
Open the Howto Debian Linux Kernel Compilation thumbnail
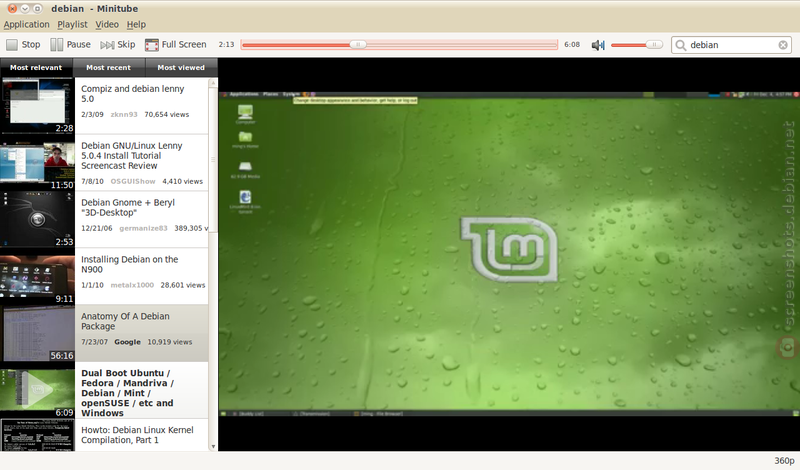37,435
